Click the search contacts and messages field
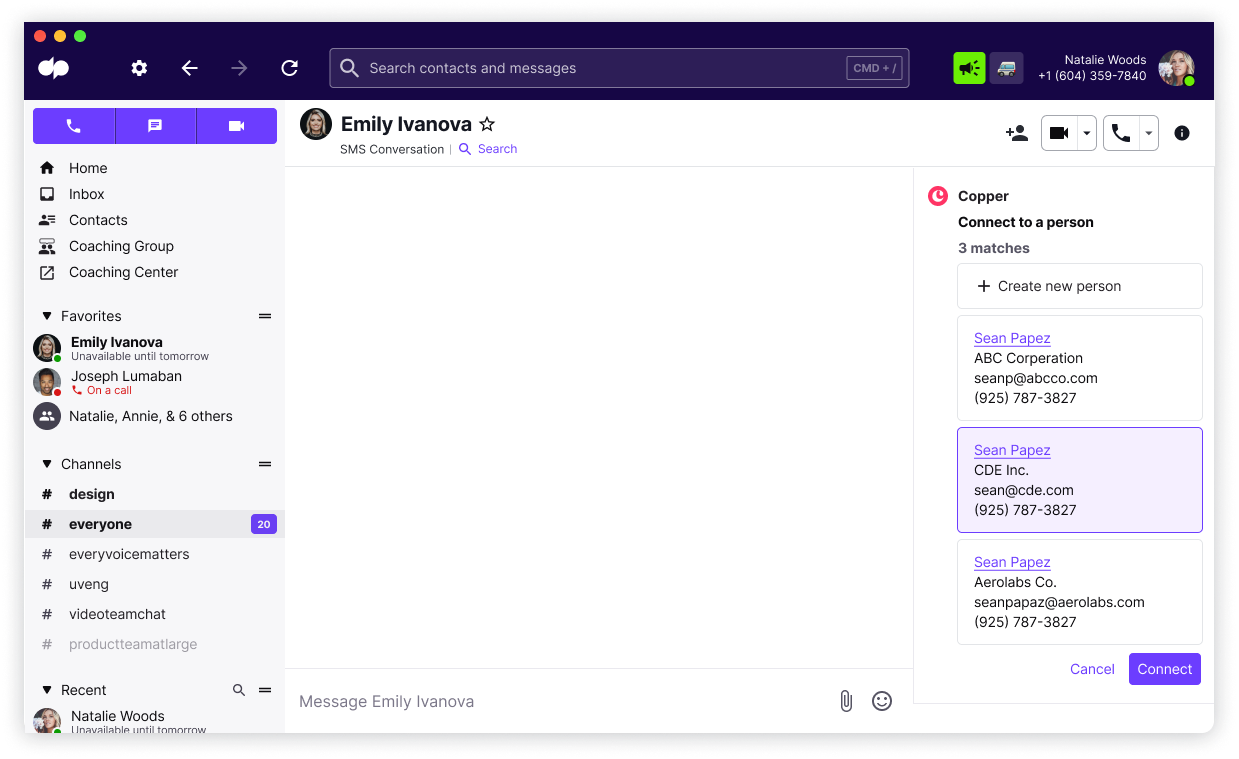The height and width of the screenshot is (759, 1239). [619, 68]
